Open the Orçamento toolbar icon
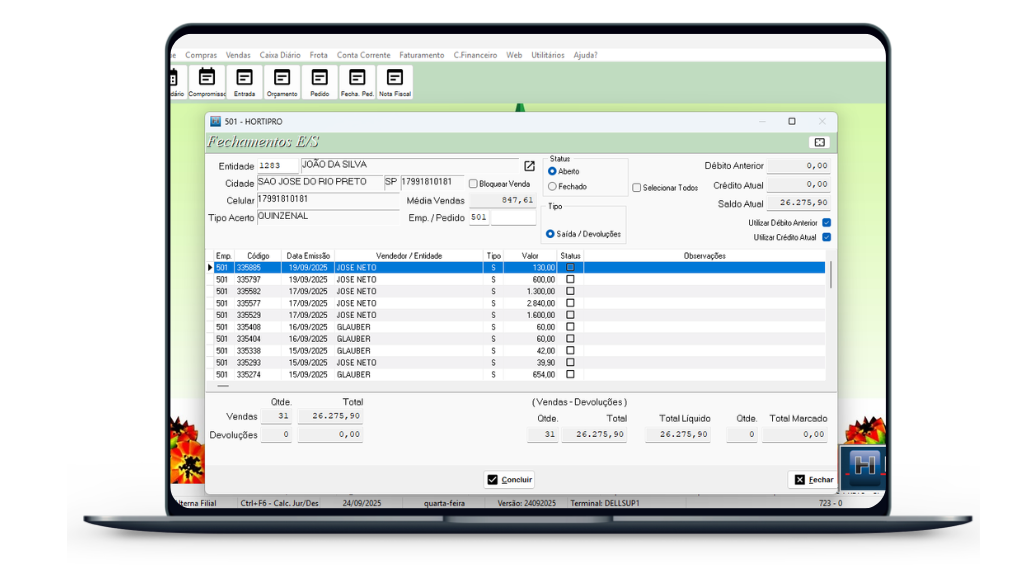This screenshot has width=1030, height=565. pos(282,81)
